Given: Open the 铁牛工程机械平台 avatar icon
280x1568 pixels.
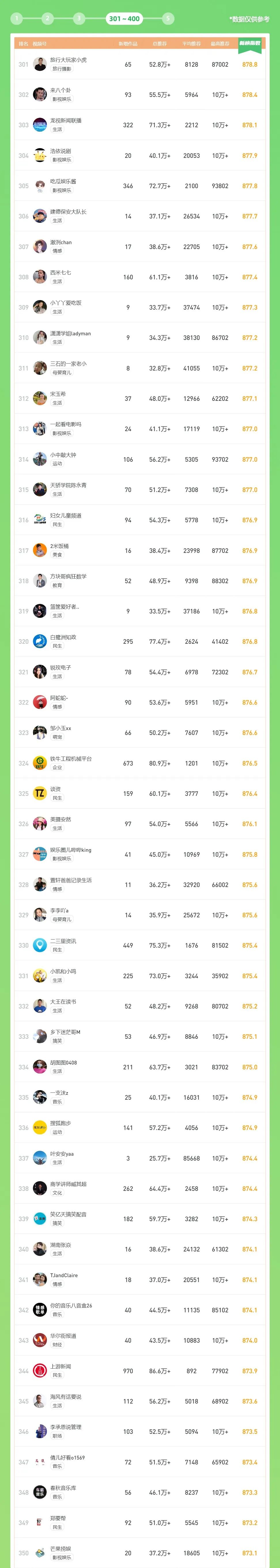Looking at the screenshot, I should click(x=40, y=763).
